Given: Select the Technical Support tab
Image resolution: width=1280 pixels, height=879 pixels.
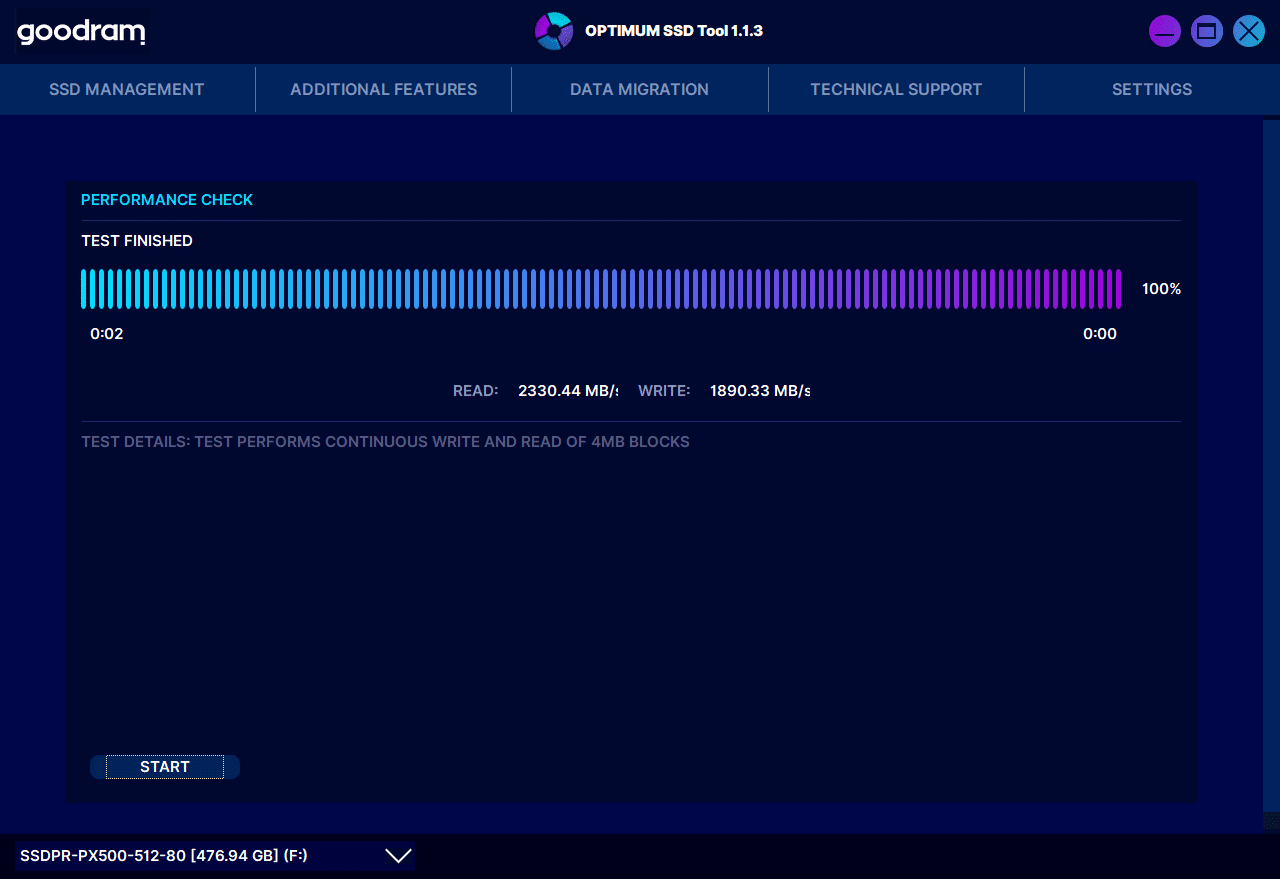Looking at the screenshot, I should pyautogui.click(x=896, y=89).
